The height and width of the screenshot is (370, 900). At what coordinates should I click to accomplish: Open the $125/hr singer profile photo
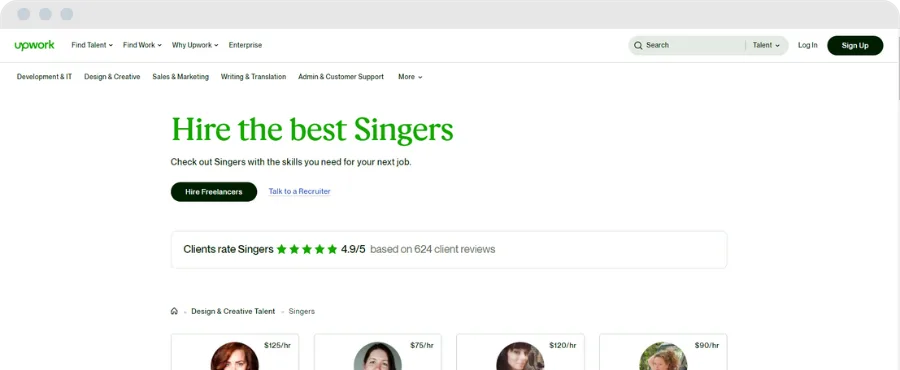[x=235, y=356]
